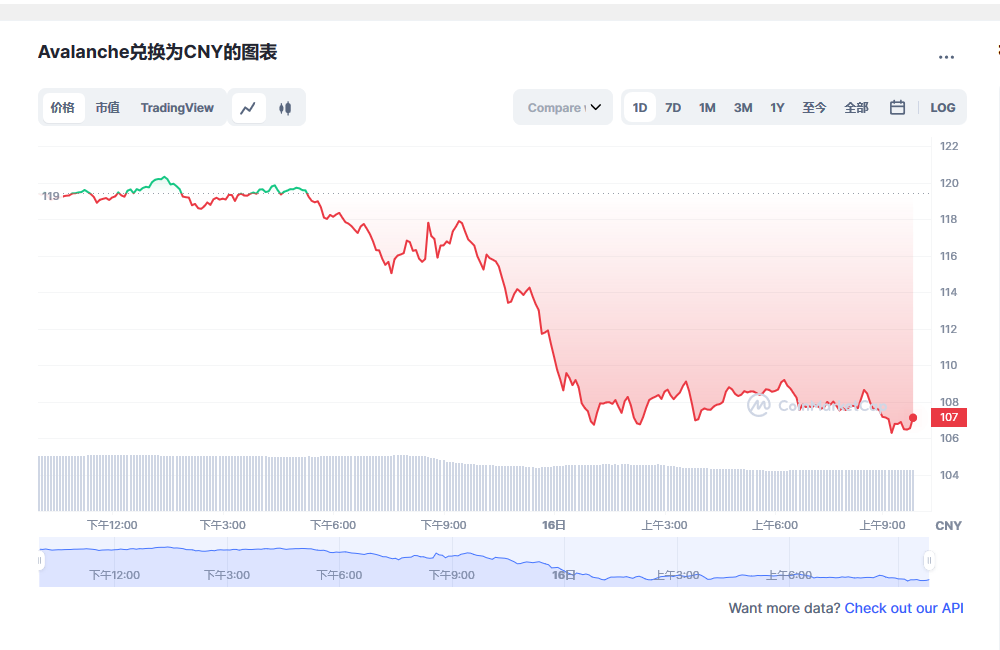This screenshot has width=1000, height=650.
Task: Show year-to-date 至今 range
Action: coord(814,108)
